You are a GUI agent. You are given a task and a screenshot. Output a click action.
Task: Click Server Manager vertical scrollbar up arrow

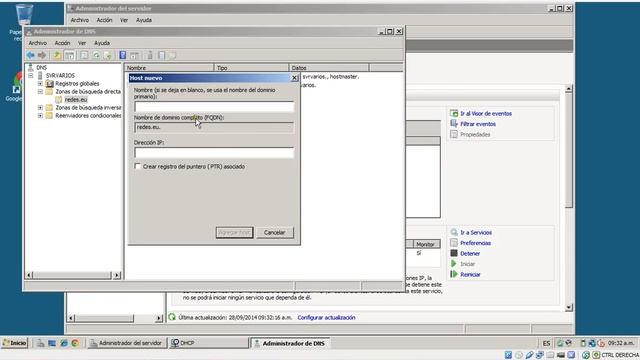pos(569,89)
